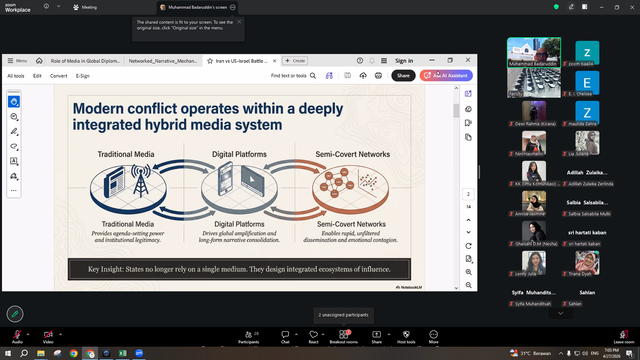Image resolution: width=640 pixels, height=360 pixels.
Task: Go to next page with down chevron
Action: pos(469,232)
